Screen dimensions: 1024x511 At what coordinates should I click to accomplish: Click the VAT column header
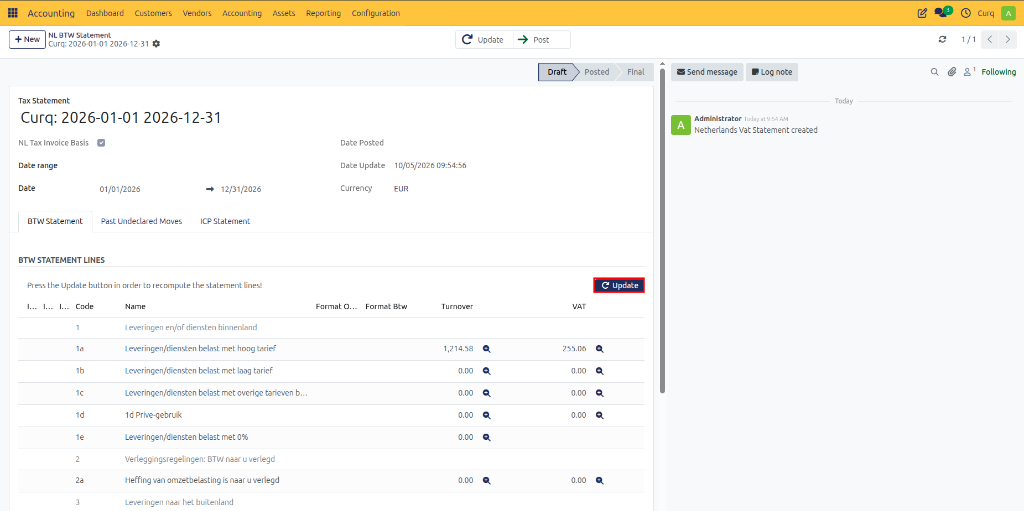(x=578, y=306)
